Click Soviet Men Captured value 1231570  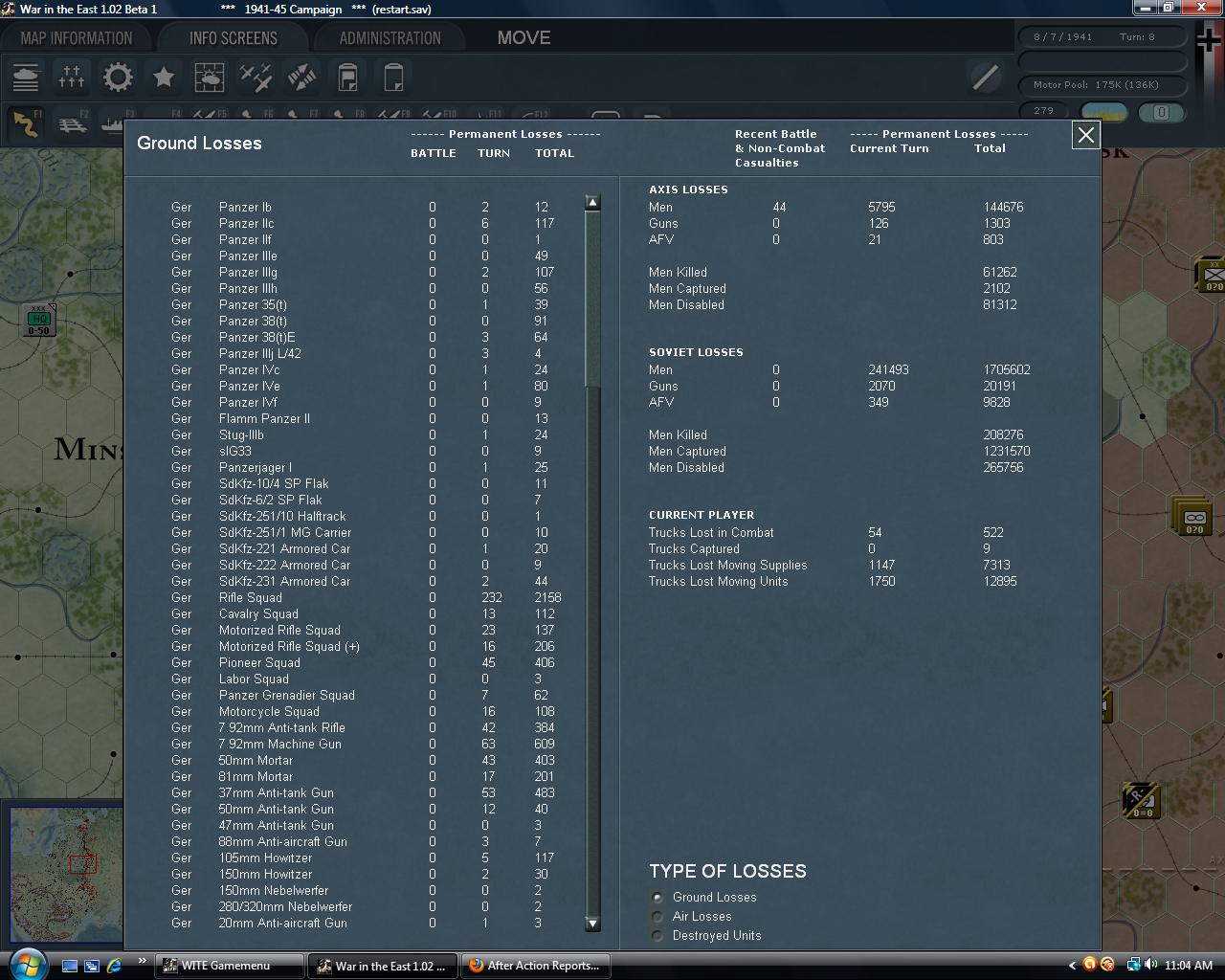pos(1007,451)
